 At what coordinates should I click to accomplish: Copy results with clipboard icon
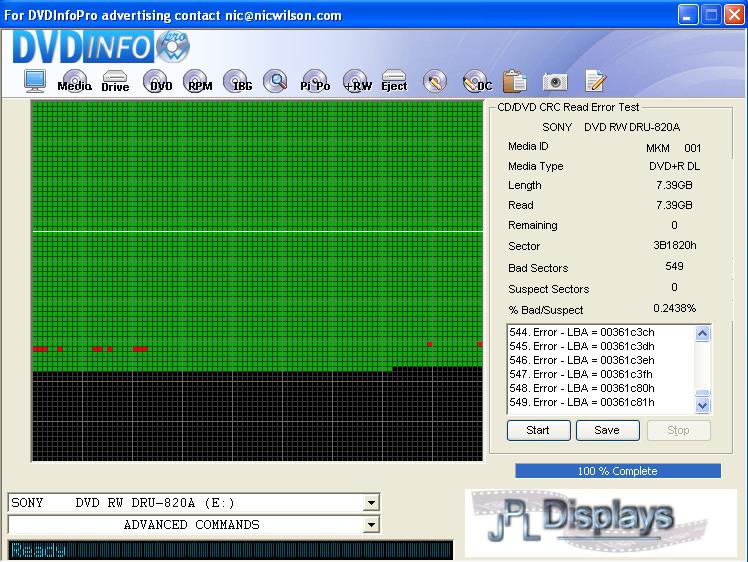(514, 81)
